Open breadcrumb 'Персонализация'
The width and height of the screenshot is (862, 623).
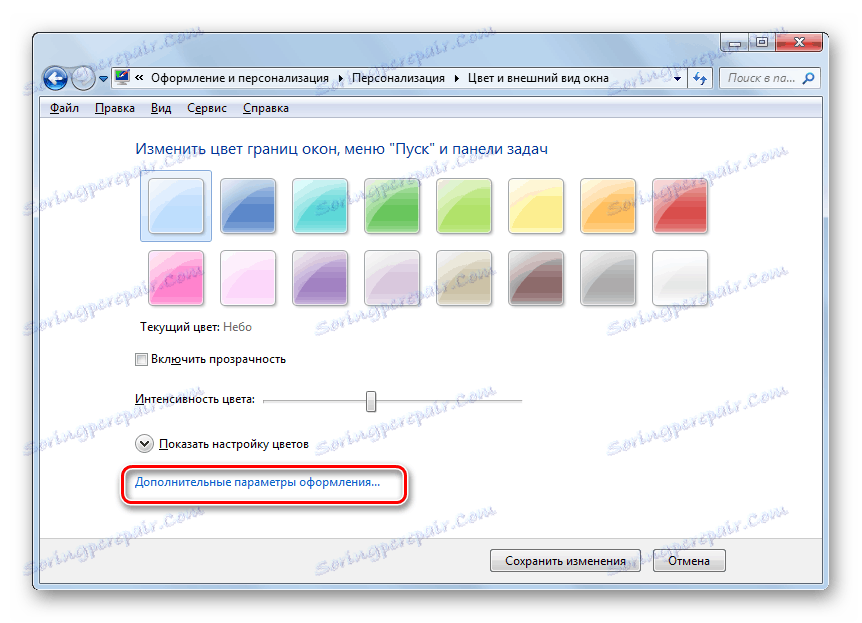[x=398, y=79]
